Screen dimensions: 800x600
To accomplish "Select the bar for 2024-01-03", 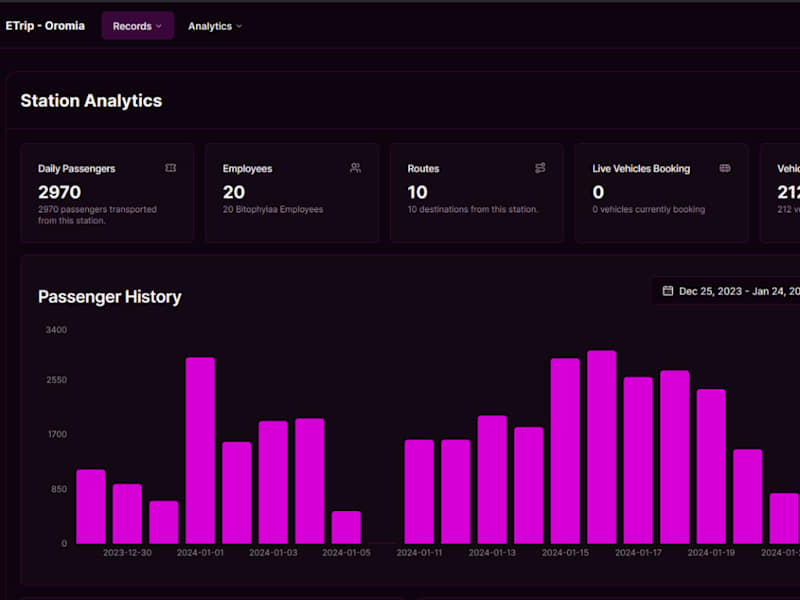I will tap(273, 482).
